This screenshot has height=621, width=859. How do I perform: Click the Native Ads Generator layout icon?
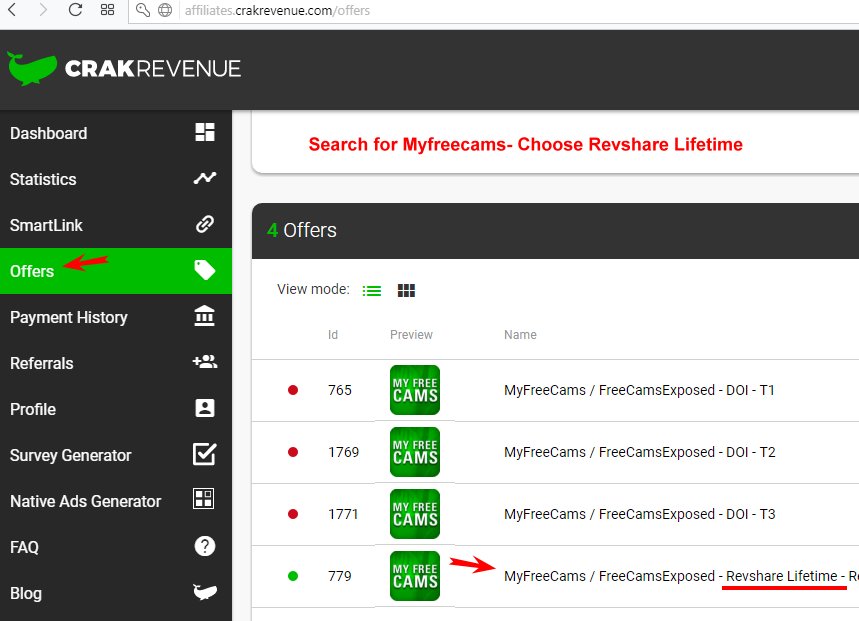[204, 499]
